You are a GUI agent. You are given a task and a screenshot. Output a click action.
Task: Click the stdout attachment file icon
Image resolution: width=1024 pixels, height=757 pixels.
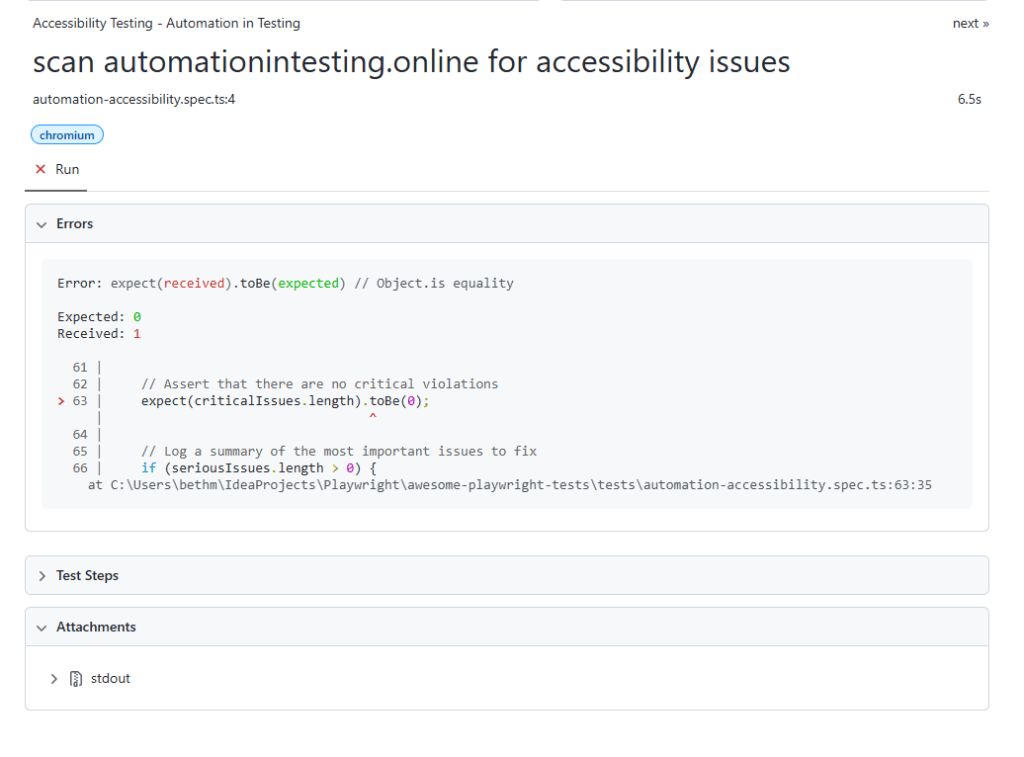pos(76,679)
